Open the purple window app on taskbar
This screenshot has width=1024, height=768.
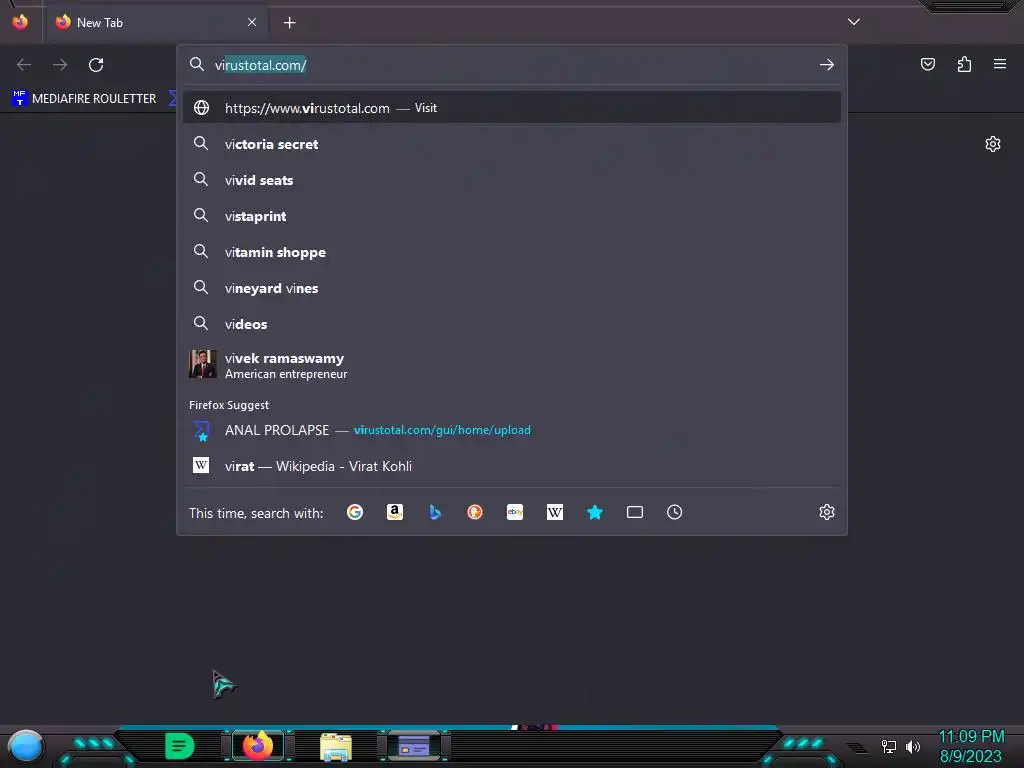pyautogui.click(x=414, y=746)
